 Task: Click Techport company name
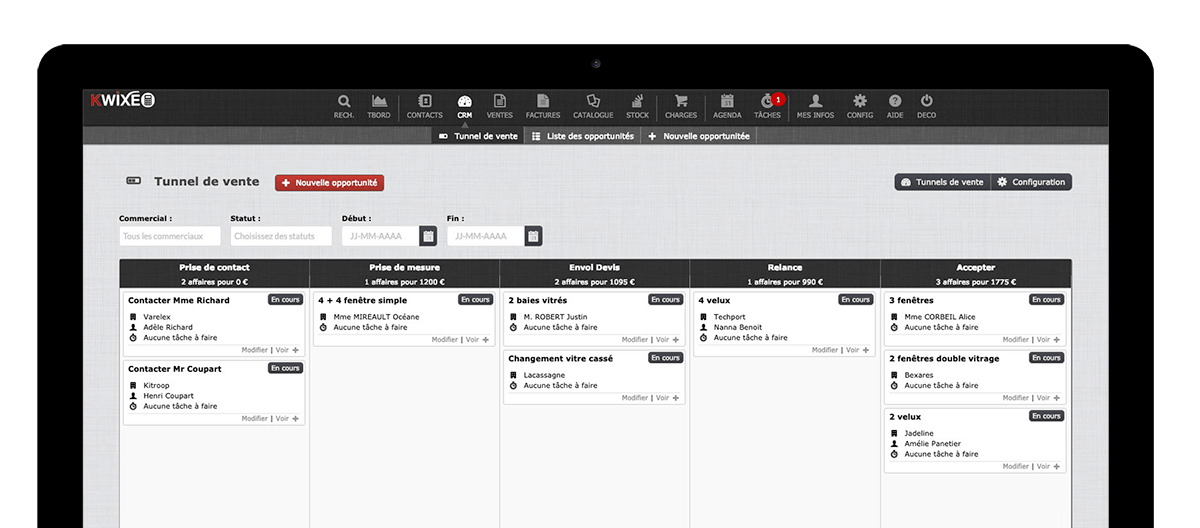729,317
